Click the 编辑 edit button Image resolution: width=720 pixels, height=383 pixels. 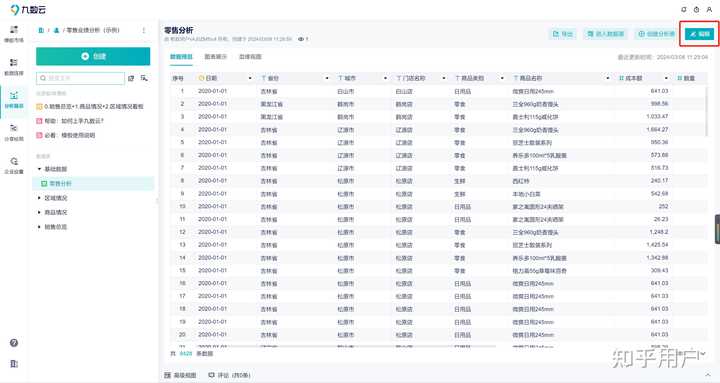pos(699,34)
